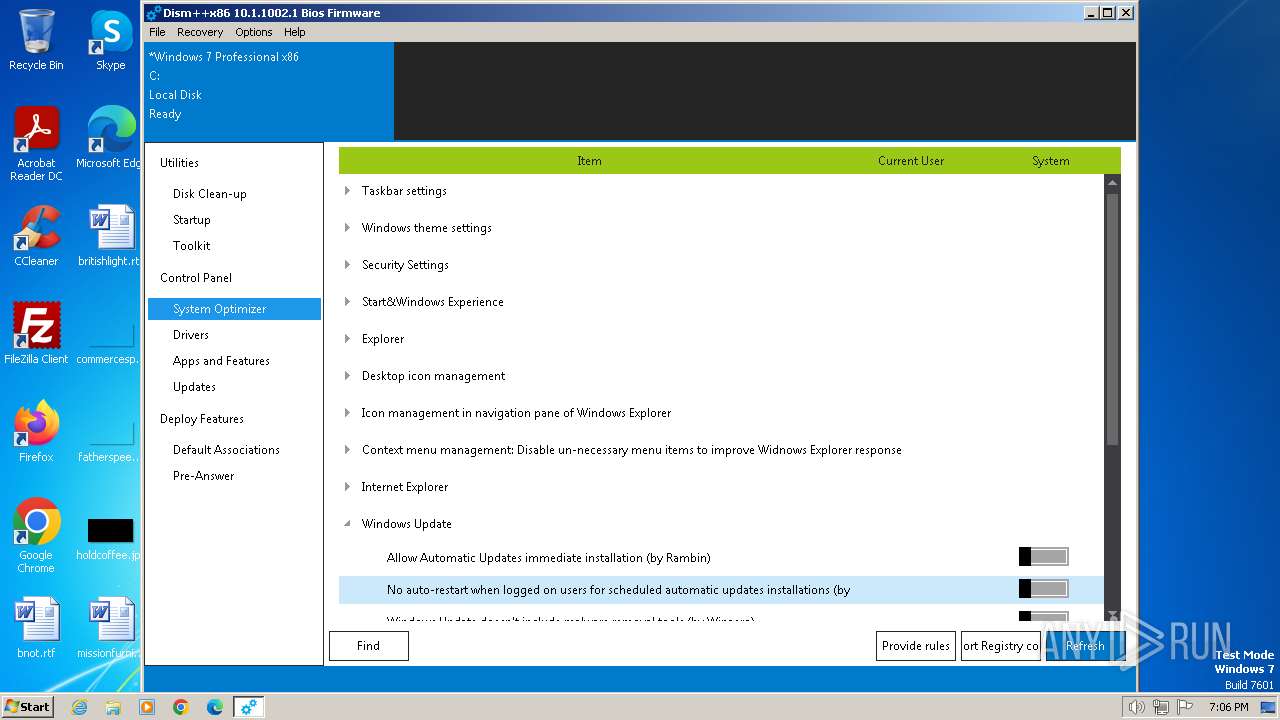The height and width of the screenshot is (720, 1280).
Task: Open Microsoft Edge desktop shortcut
Action: pos(109,138)
